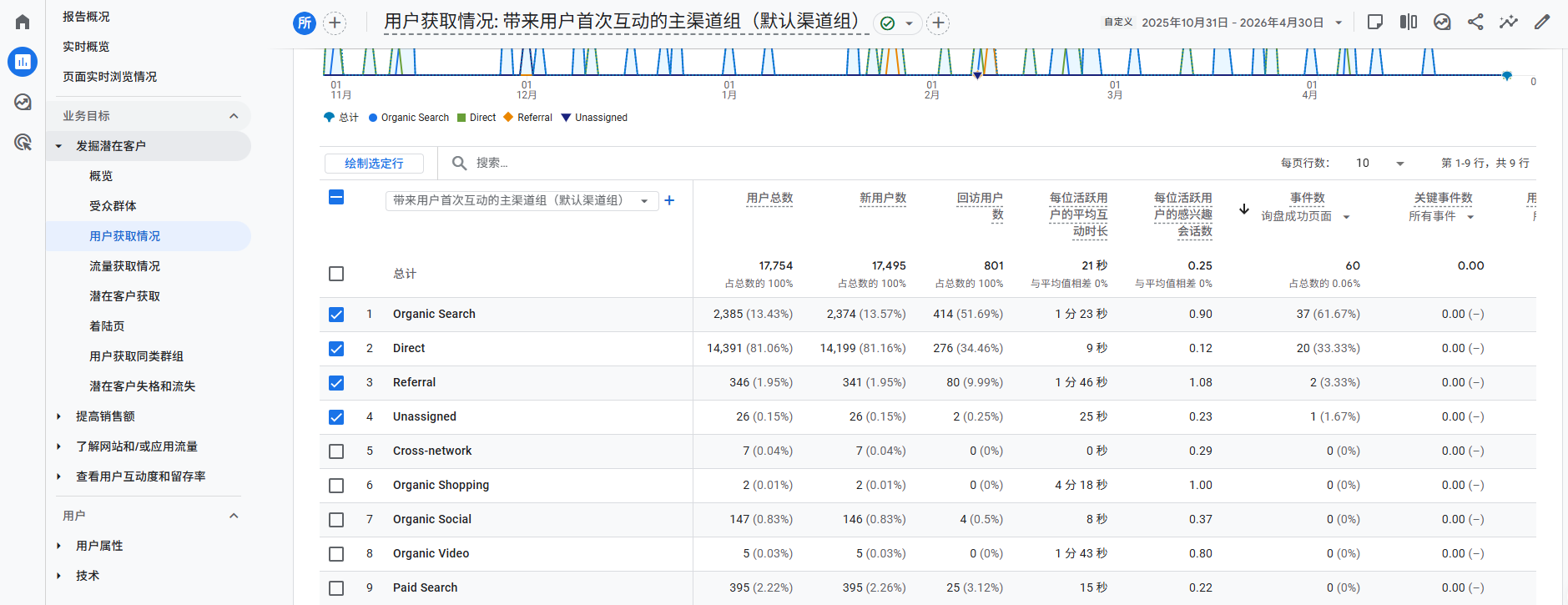Viewport: 1568px width, 605px height.
Task: Click the blue 所 all-users comparison chip
Action: pyautogui.click(x=305, y=23)
